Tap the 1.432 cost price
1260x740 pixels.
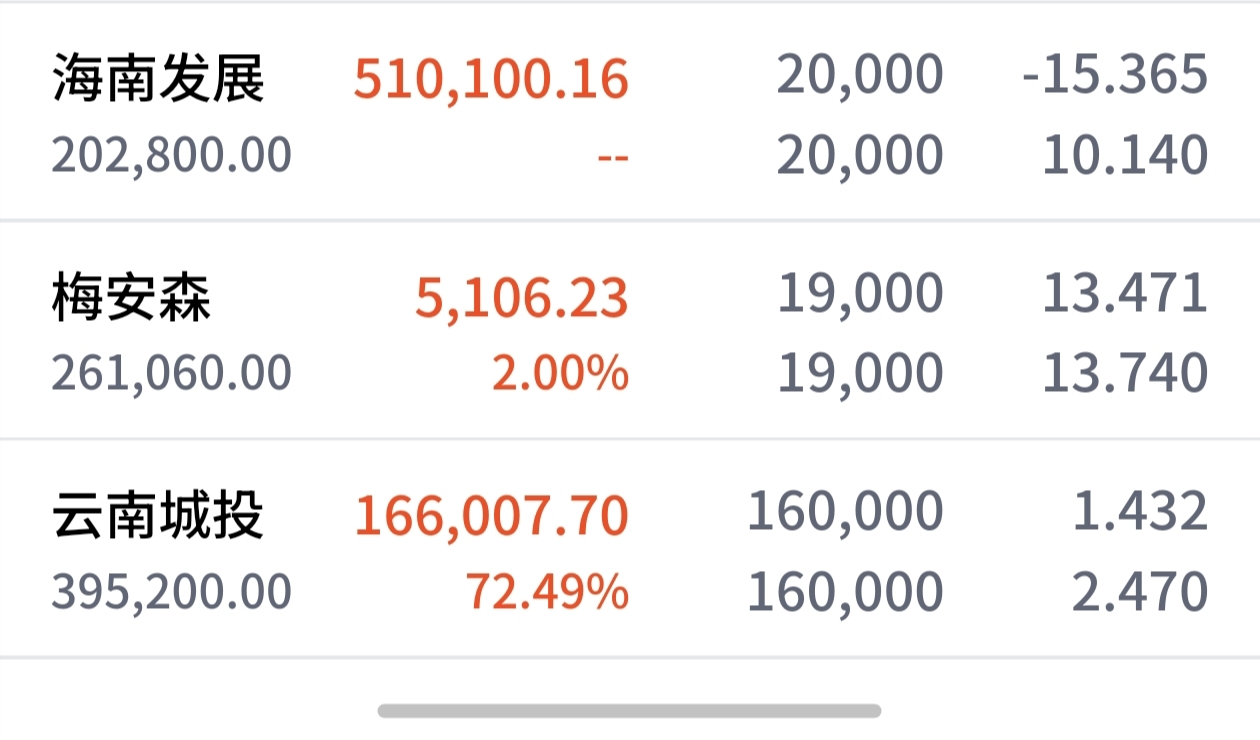1140,512
